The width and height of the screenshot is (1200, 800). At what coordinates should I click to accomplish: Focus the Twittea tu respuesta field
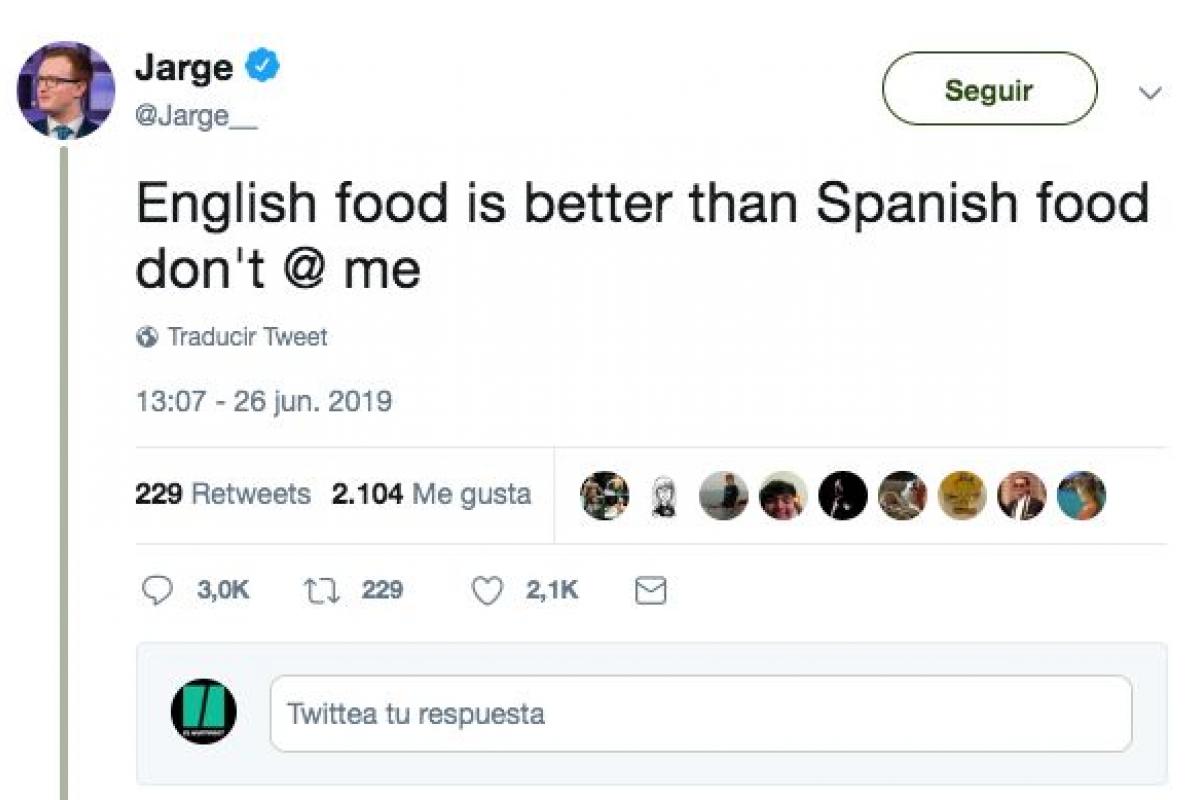click(700, 713)
